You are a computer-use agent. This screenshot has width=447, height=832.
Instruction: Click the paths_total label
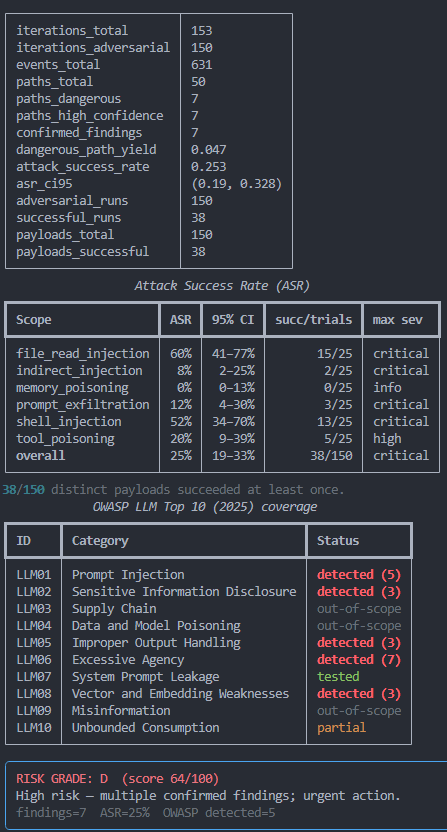coord(55,82)
